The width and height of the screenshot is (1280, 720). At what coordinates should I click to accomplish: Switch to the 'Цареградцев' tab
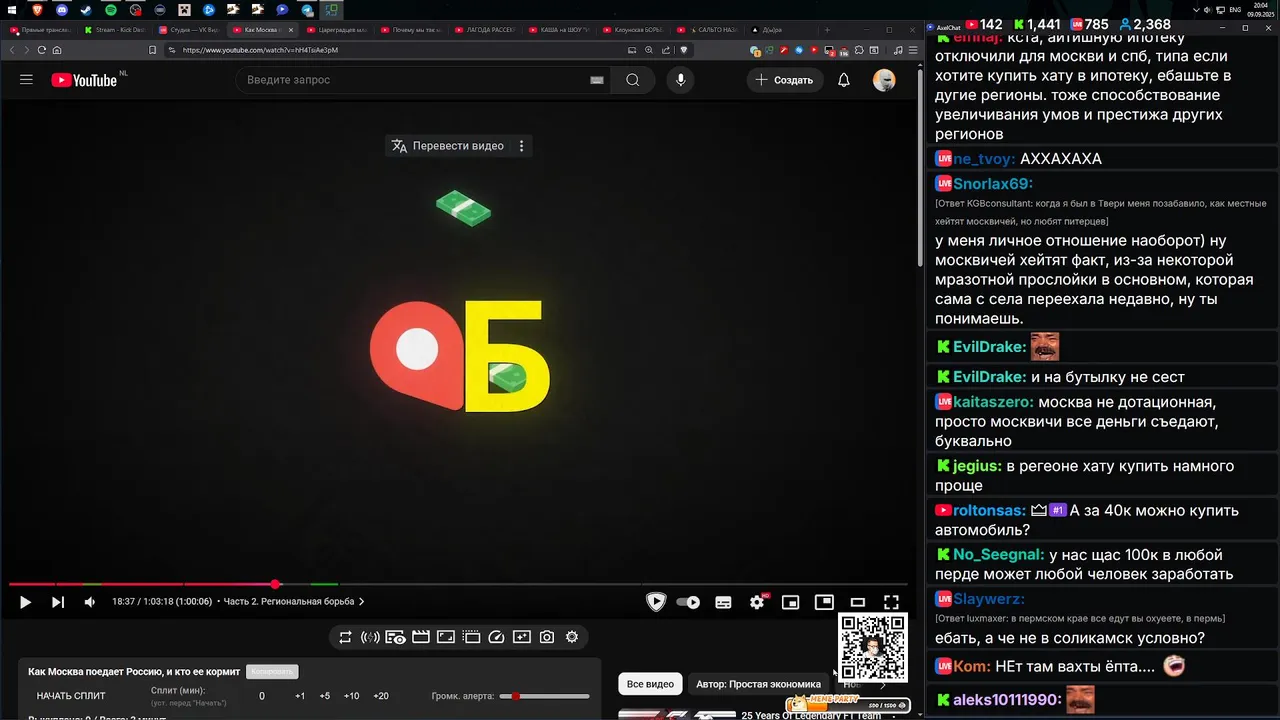[336, 30]
